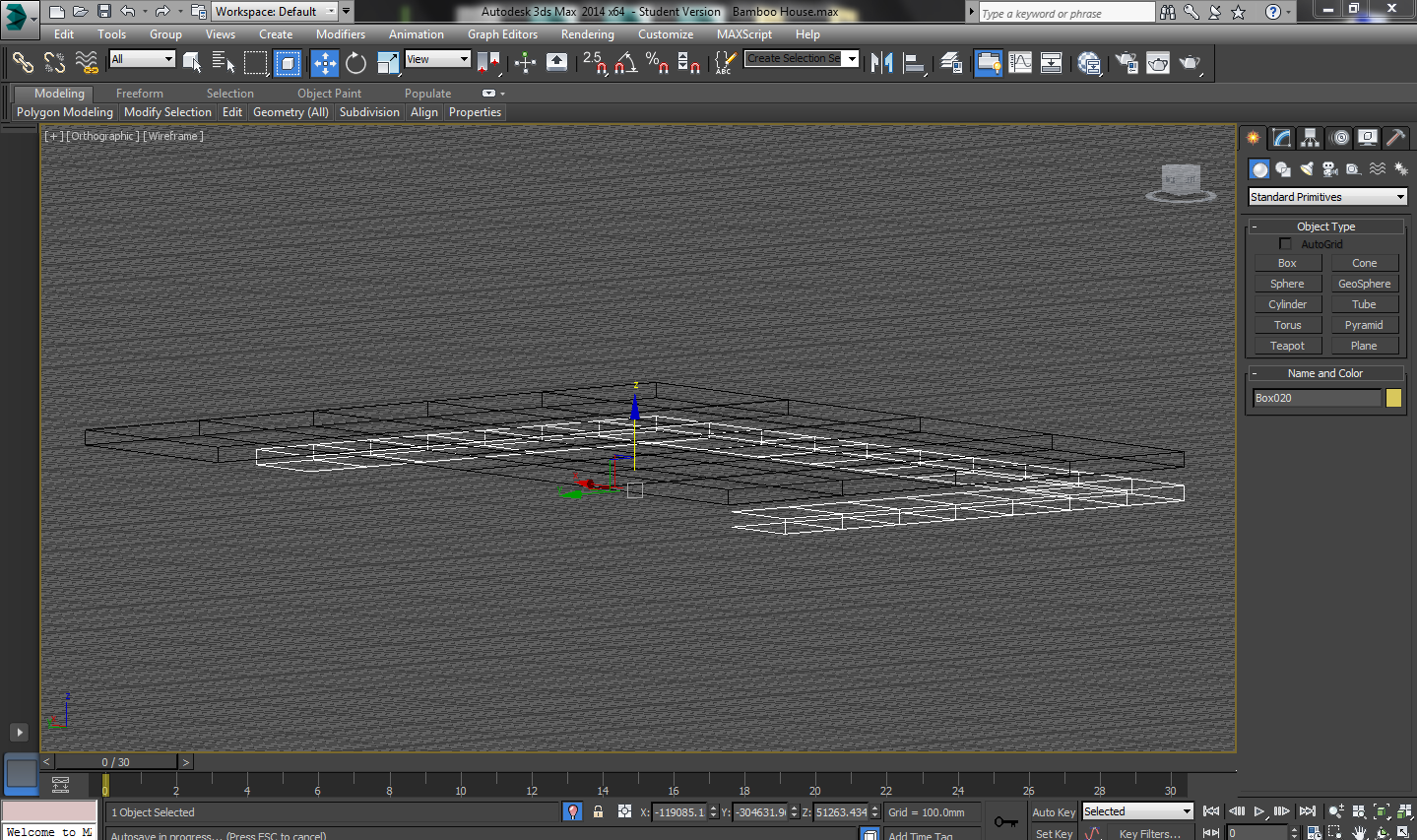The width and height of the screenshot is (1417, 840).
Task: Choose the Rectangular Selection Region tool
Action: [x=256, y=63]
